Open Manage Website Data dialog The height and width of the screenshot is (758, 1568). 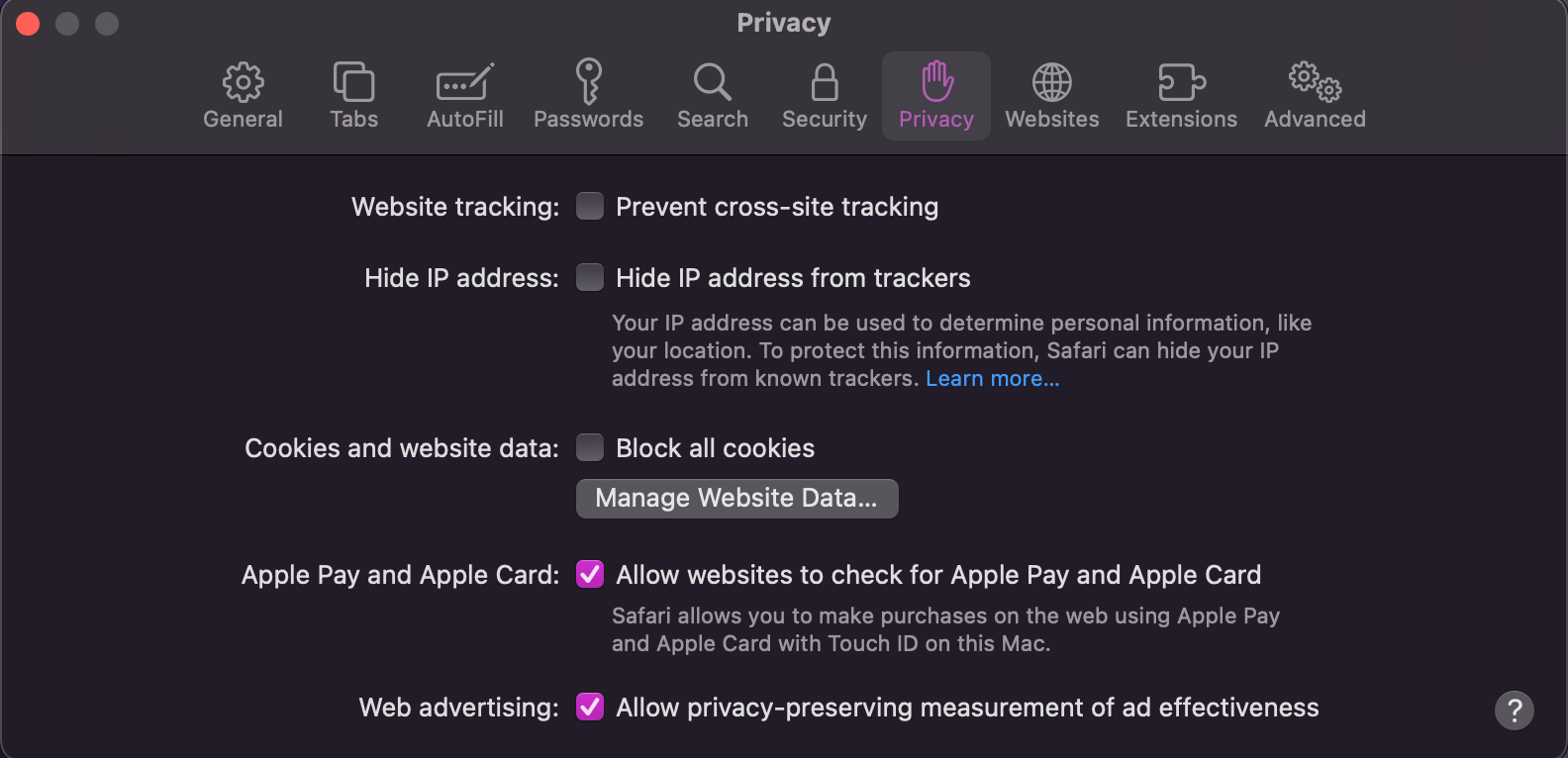pyautogui.click(x=736, y=498)
